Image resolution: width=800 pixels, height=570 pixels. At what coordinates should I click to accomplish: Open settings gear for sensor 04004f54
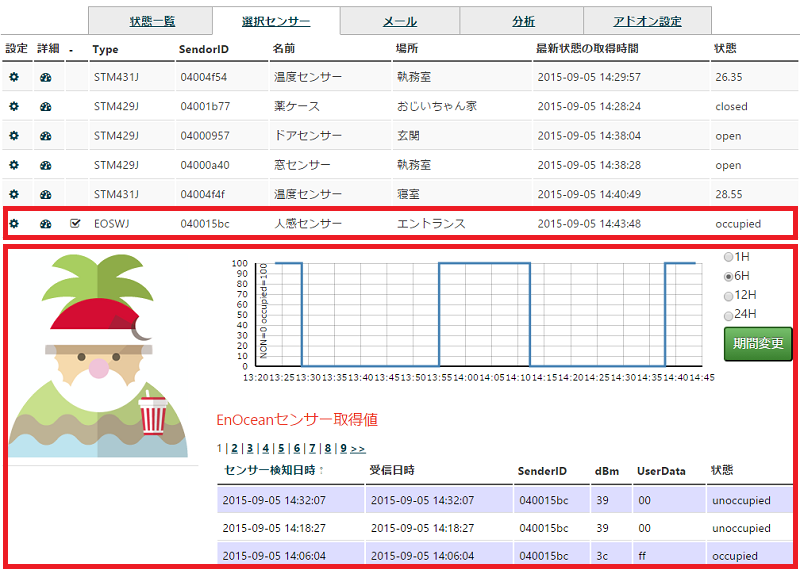pyautogui.click(x=14, y=78)
